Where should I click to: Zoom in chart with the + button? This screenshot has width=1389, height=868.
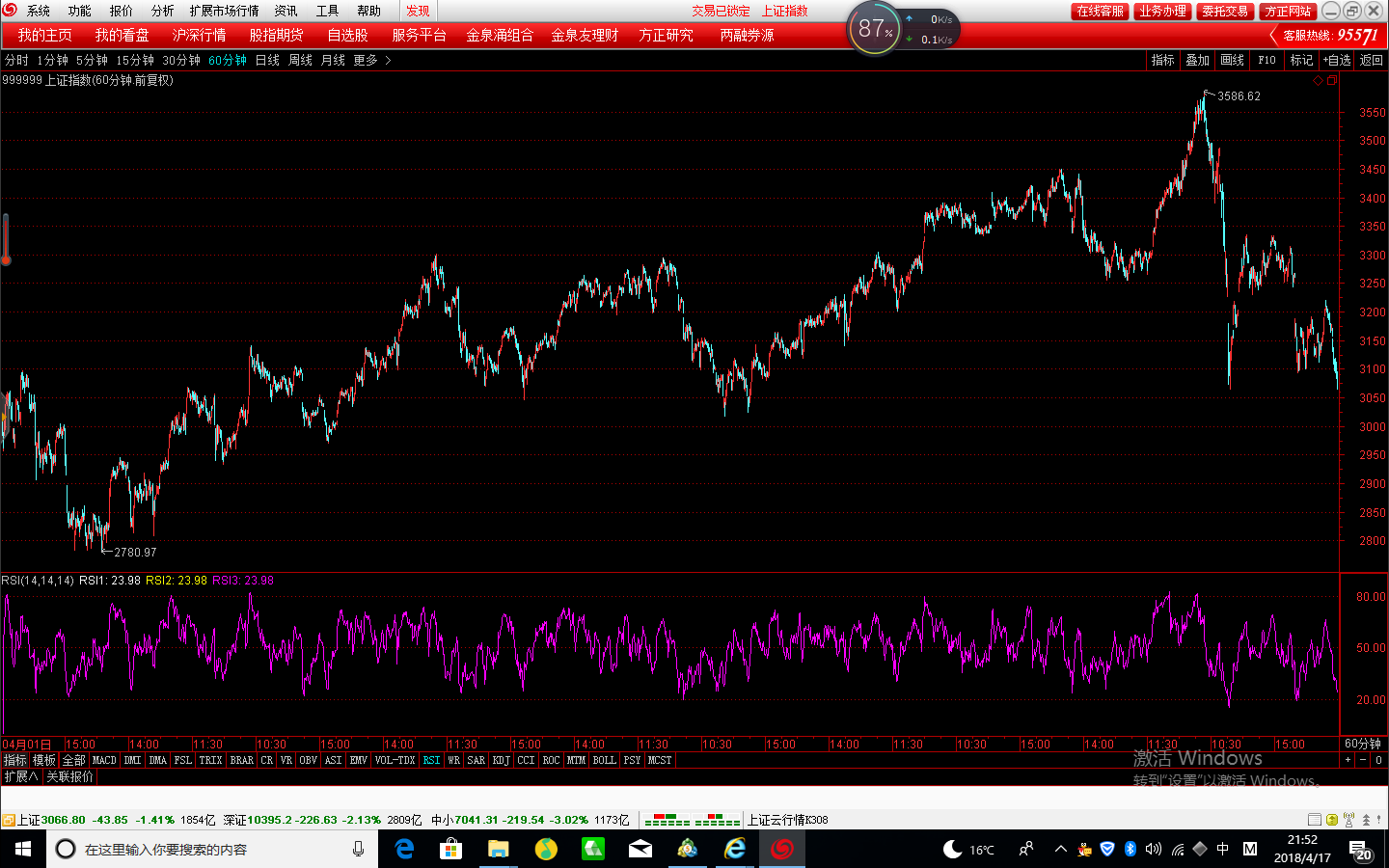point(1348,760)
